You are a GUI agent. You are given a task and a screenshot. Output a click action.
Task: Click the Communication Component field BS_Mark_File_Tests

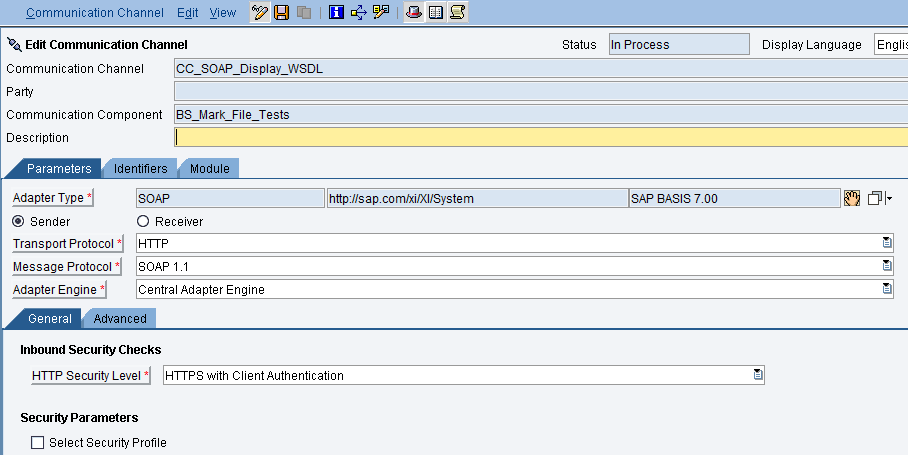tap(541, 115)
